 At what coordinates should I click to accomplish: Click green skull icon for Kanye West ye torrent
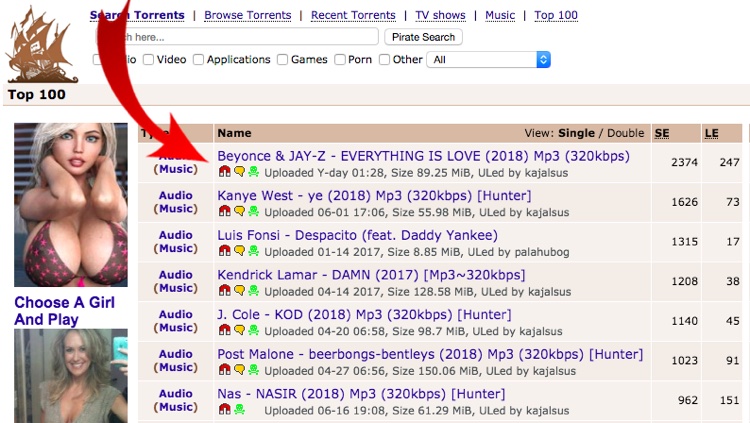pos(254,211)
